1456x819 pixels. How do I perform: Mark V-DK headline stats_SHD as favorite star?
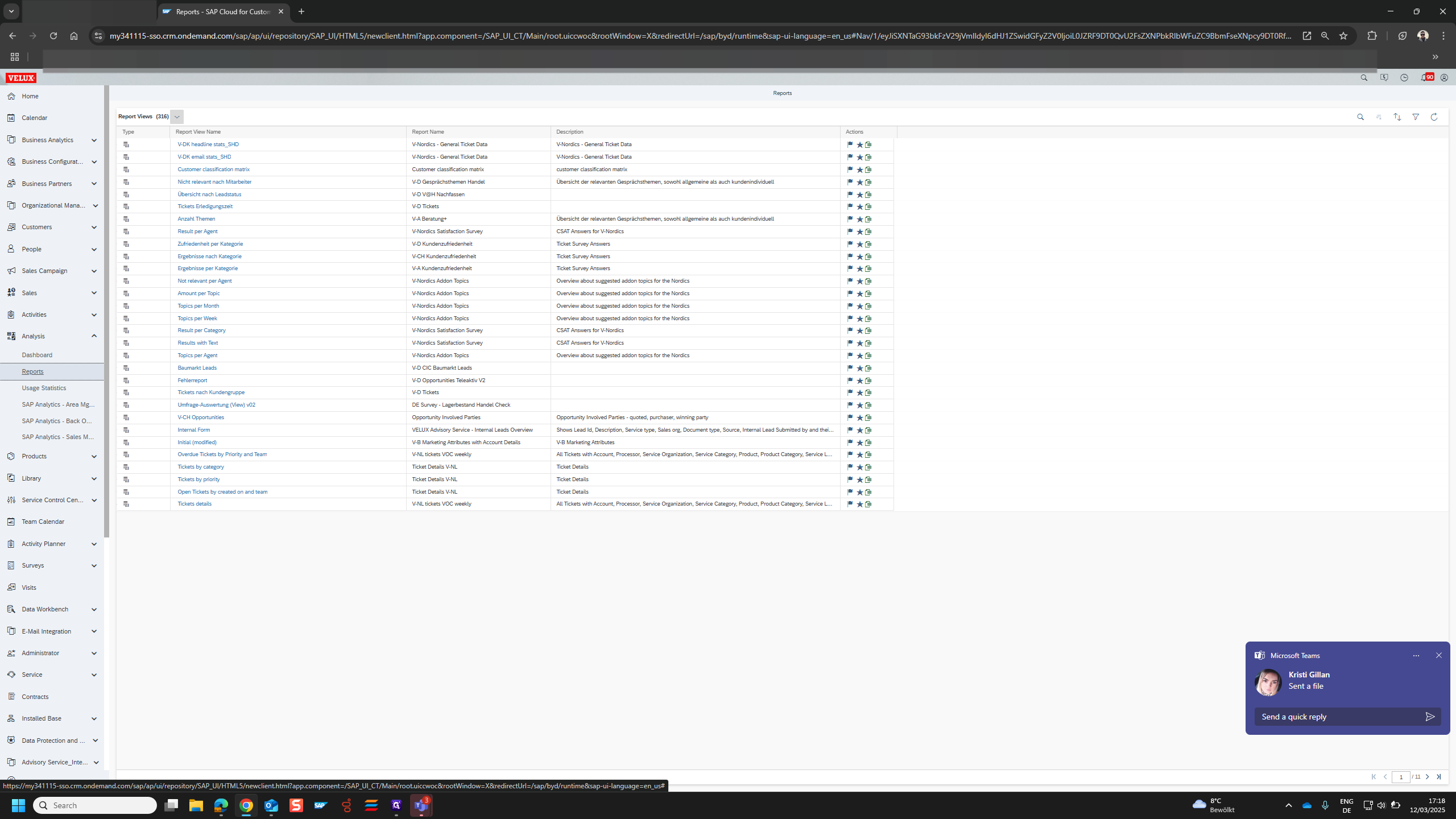pyautogui.click(x=859, y=145)
